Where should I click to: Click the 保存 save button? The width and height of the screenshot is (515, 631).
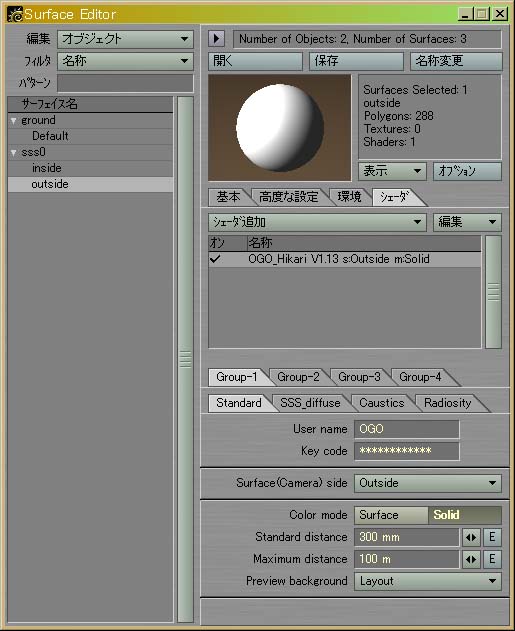click(356, 61)
